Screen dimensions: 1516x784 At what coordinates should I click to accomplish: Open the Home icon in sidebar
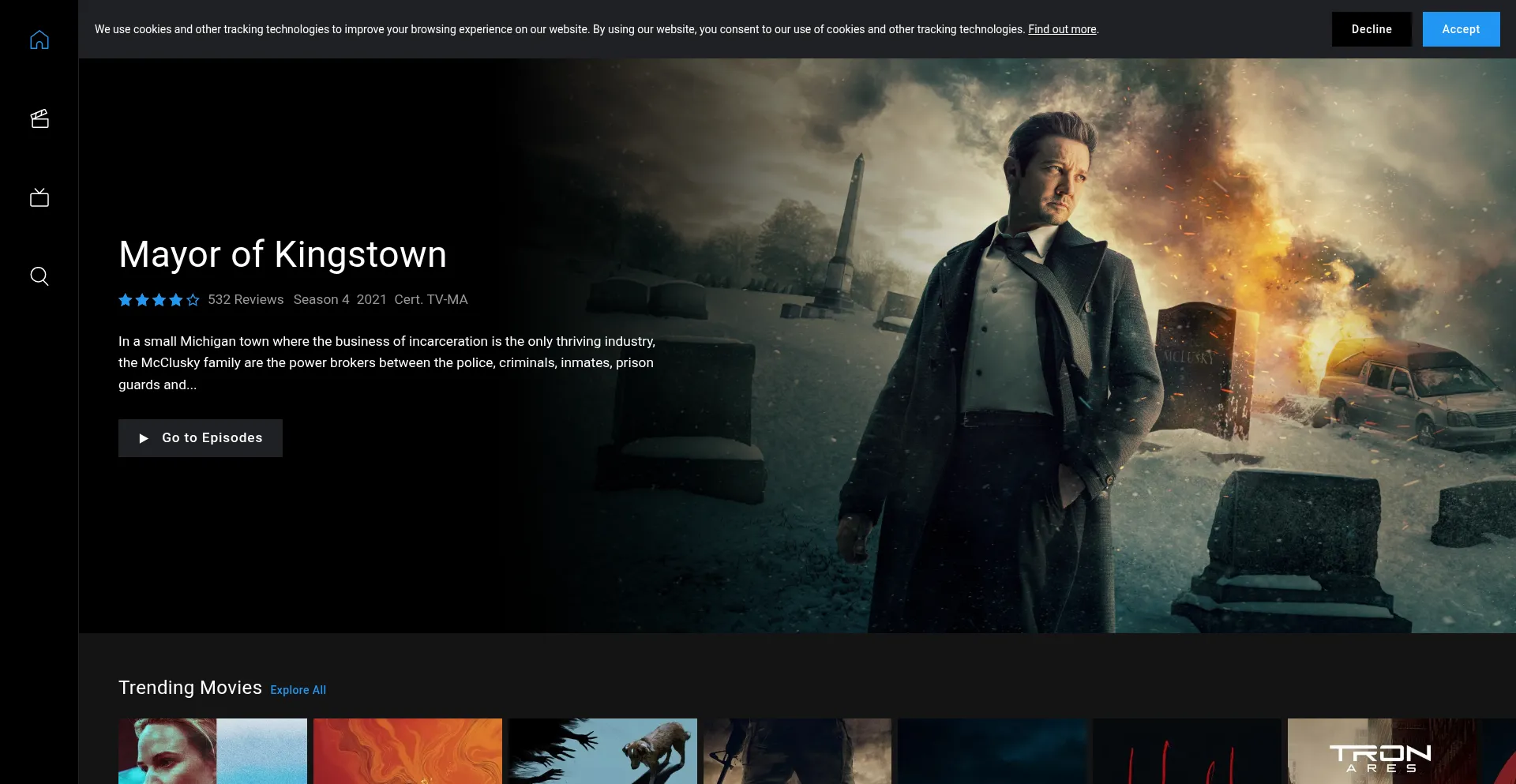click(39, 39)
